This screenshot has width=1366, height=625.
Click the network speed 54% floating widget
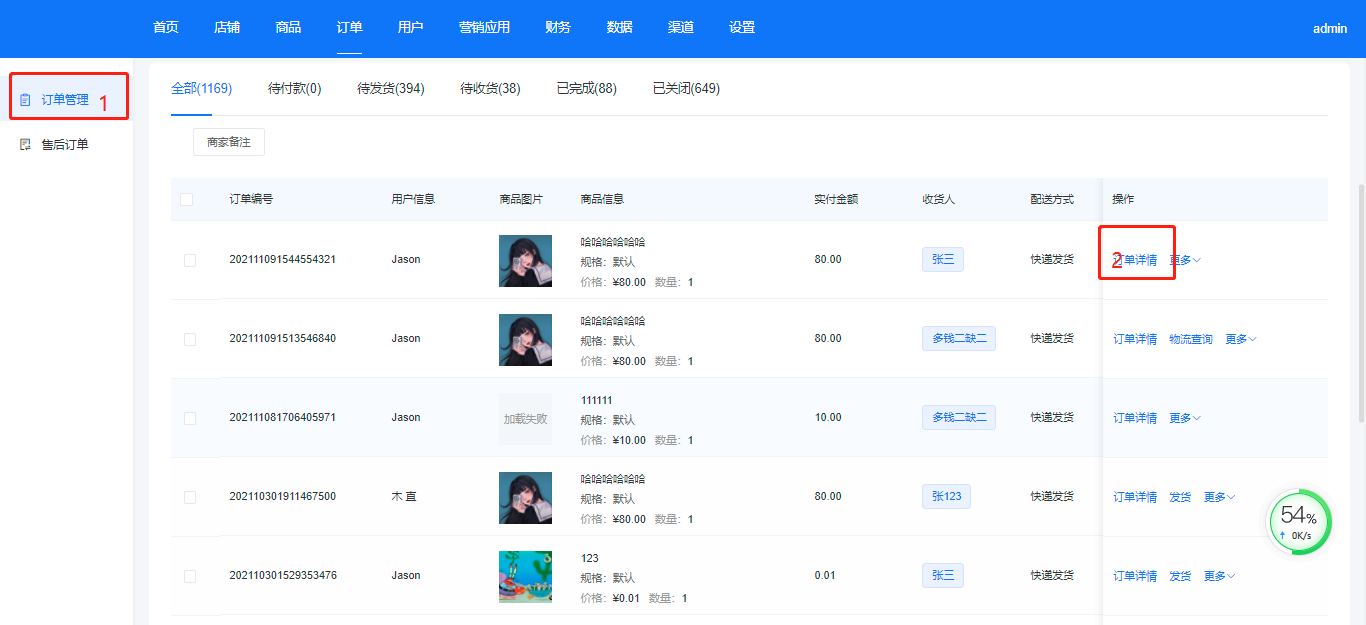pyautogui.click(x=1300, y=522)
